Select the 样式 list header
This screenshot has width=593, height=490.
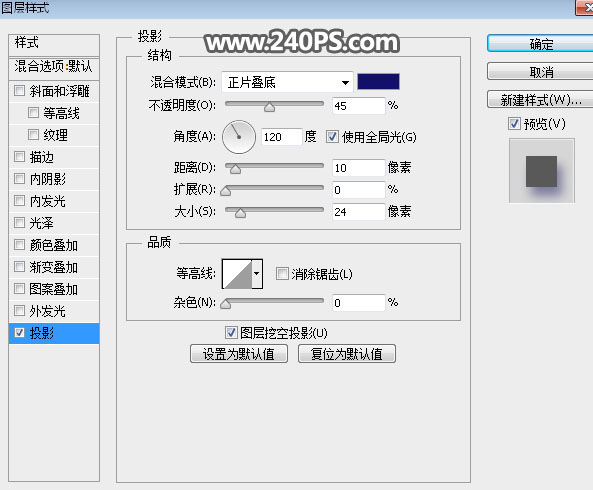[x=54, y=45]
